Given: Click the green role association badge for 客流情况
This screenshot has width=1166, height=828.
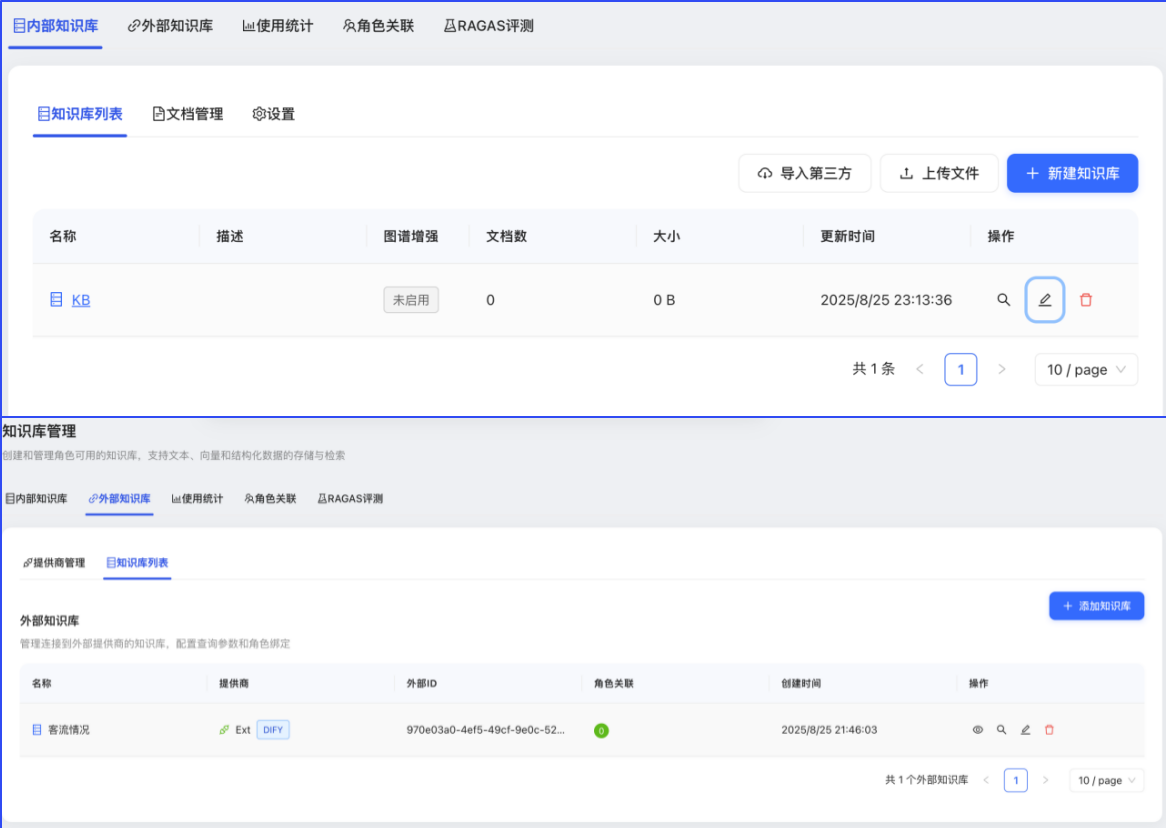Looking at the screenshot, I should click(x=601, y=731).
